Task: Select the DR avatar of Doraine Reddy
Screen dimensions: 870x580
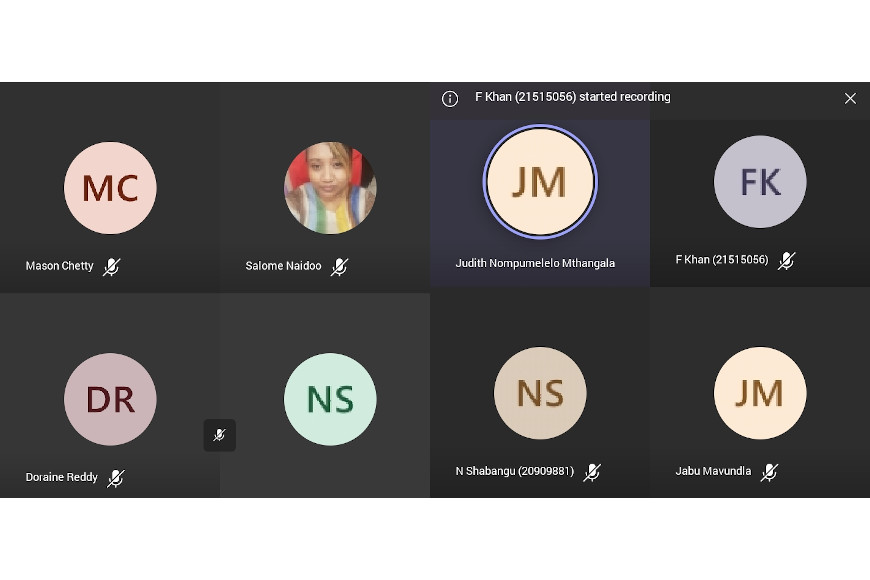Action: coord(110,399)
